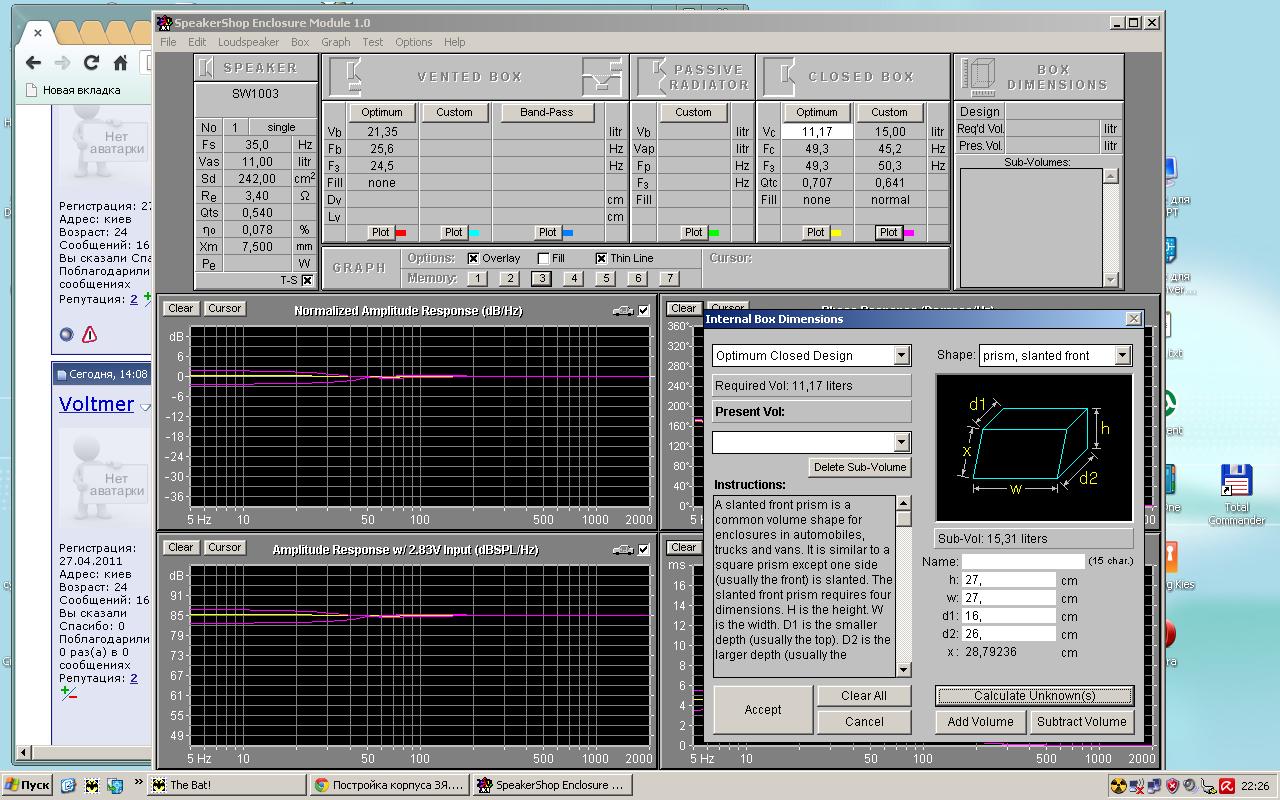
Task: Enable the Fill graph option
Action: 544,258
